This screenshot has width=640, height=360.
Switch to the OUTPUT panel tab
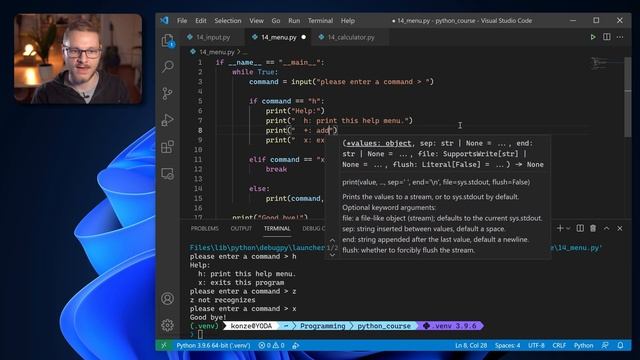click(241, 229)
